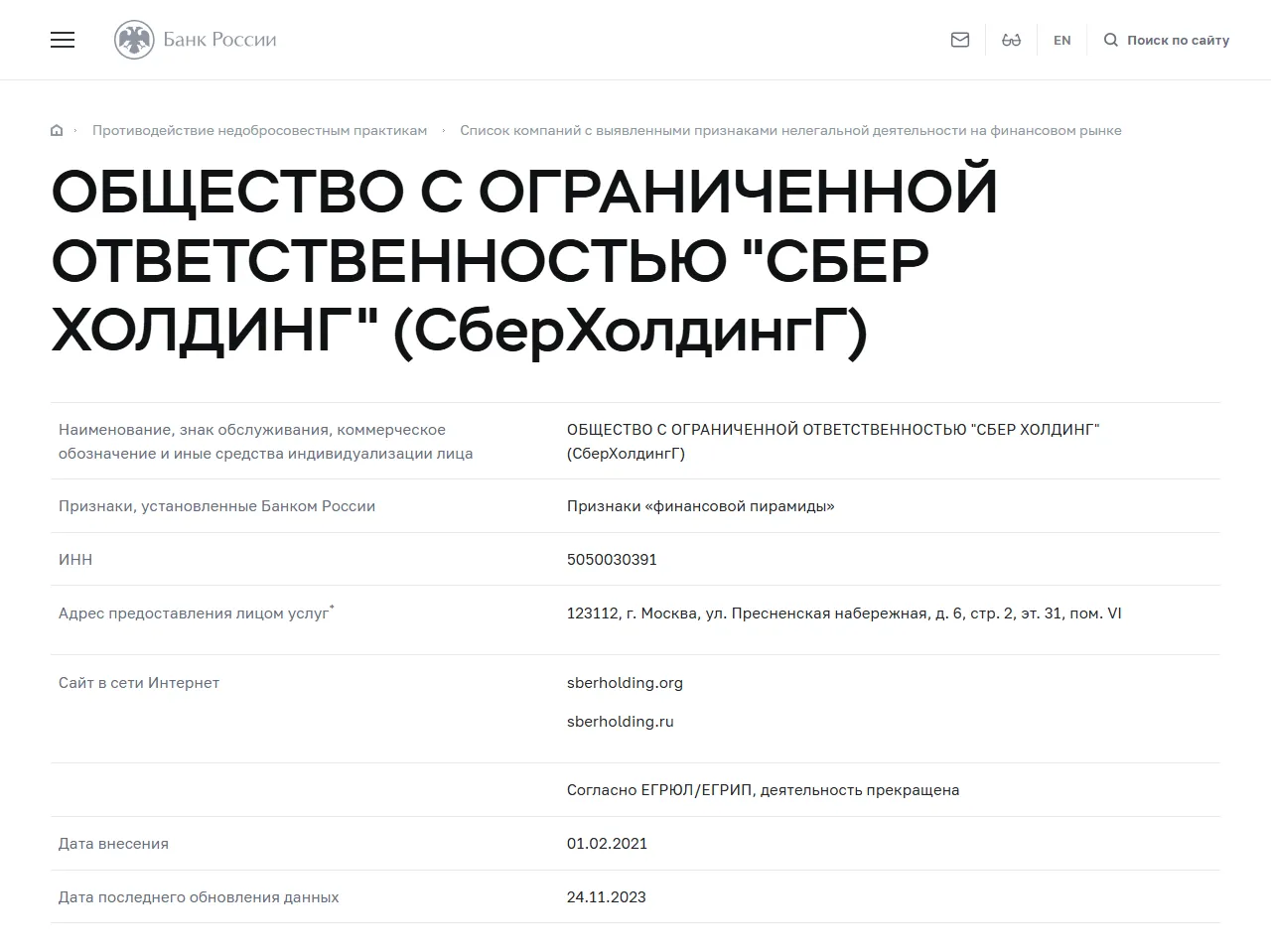Click the "Дата внесения" label

click(x=113, y=843)
